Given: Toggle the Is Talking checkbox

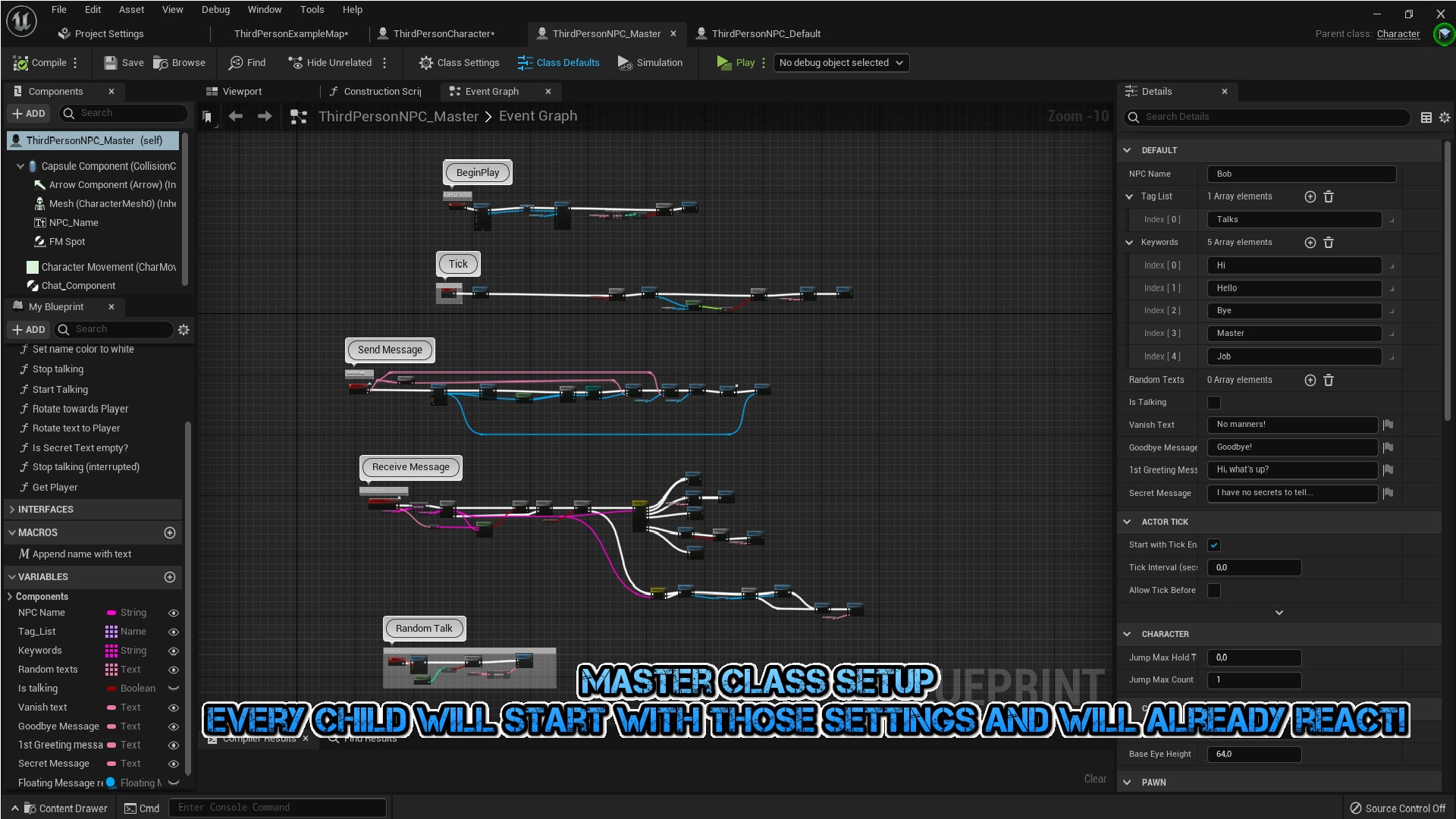Looking at the screenshot, I should click(1214, 403).
